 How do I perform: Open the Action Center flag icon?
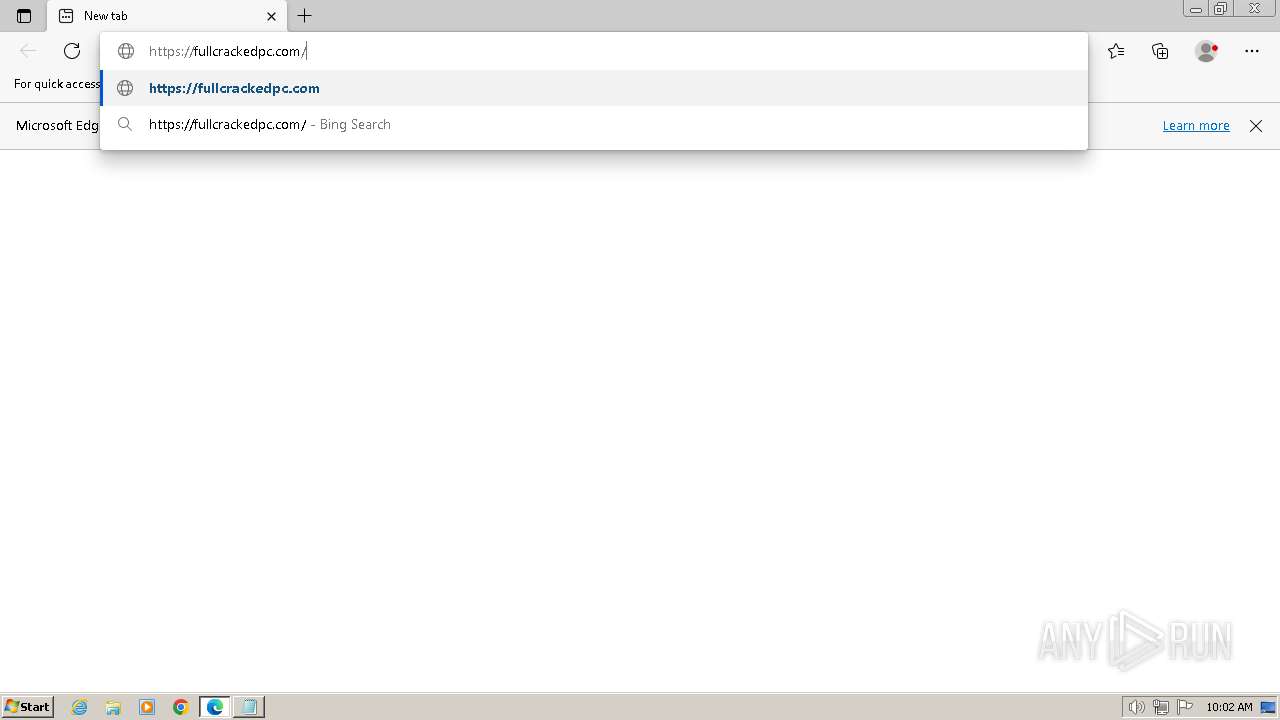[1185, 707]
